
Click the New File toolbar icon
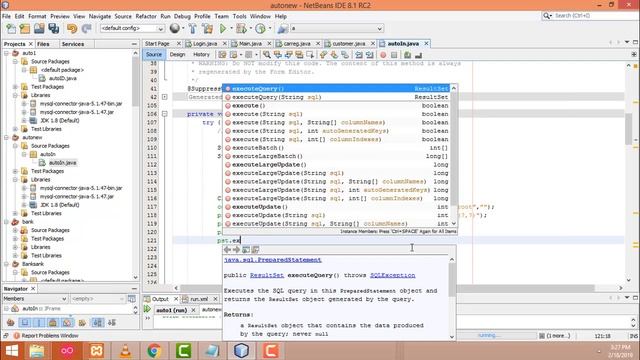(x=11, y=29)
